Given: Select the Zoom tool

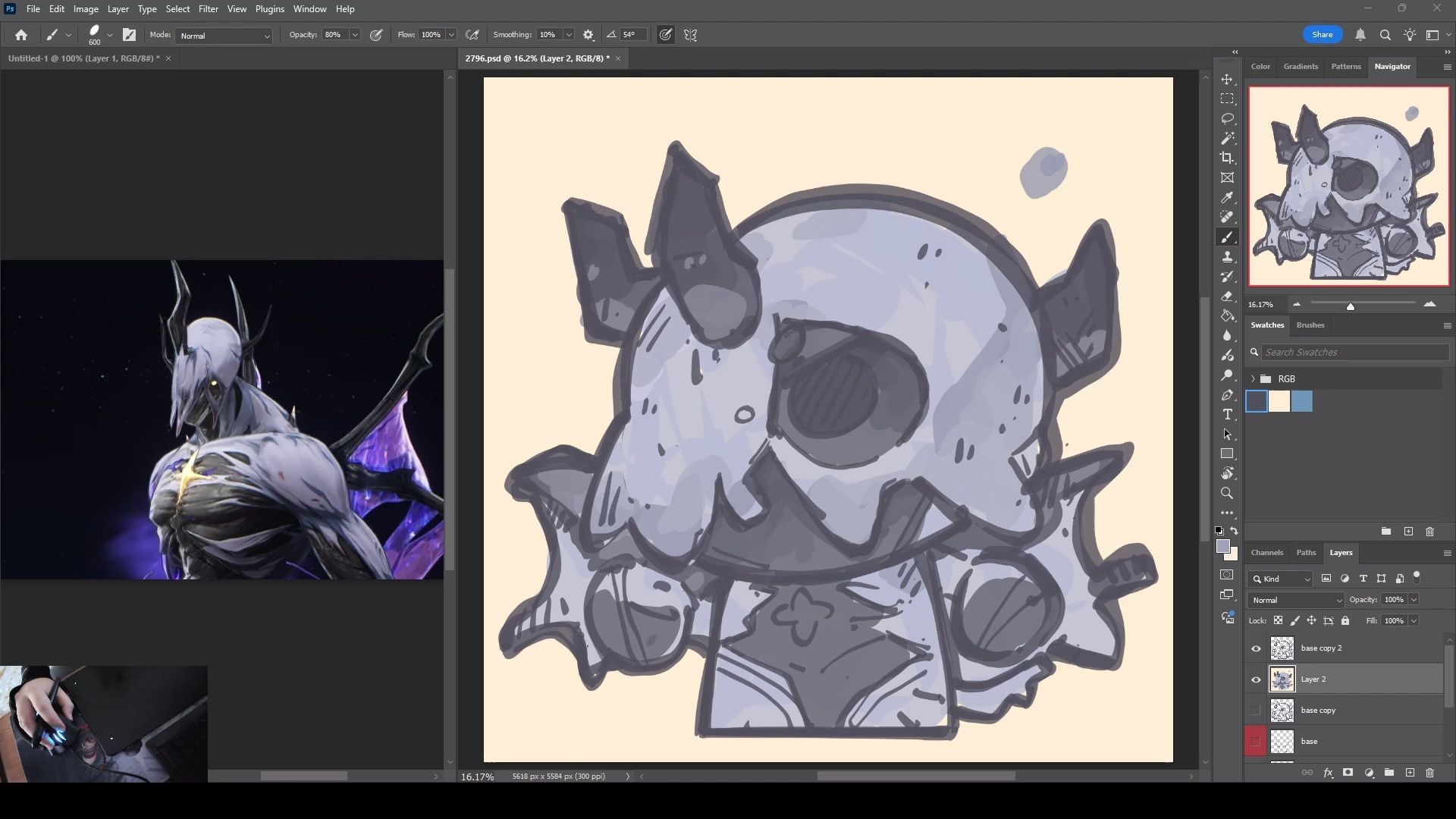Looking at the screenshot, I should pos(1227,494).
